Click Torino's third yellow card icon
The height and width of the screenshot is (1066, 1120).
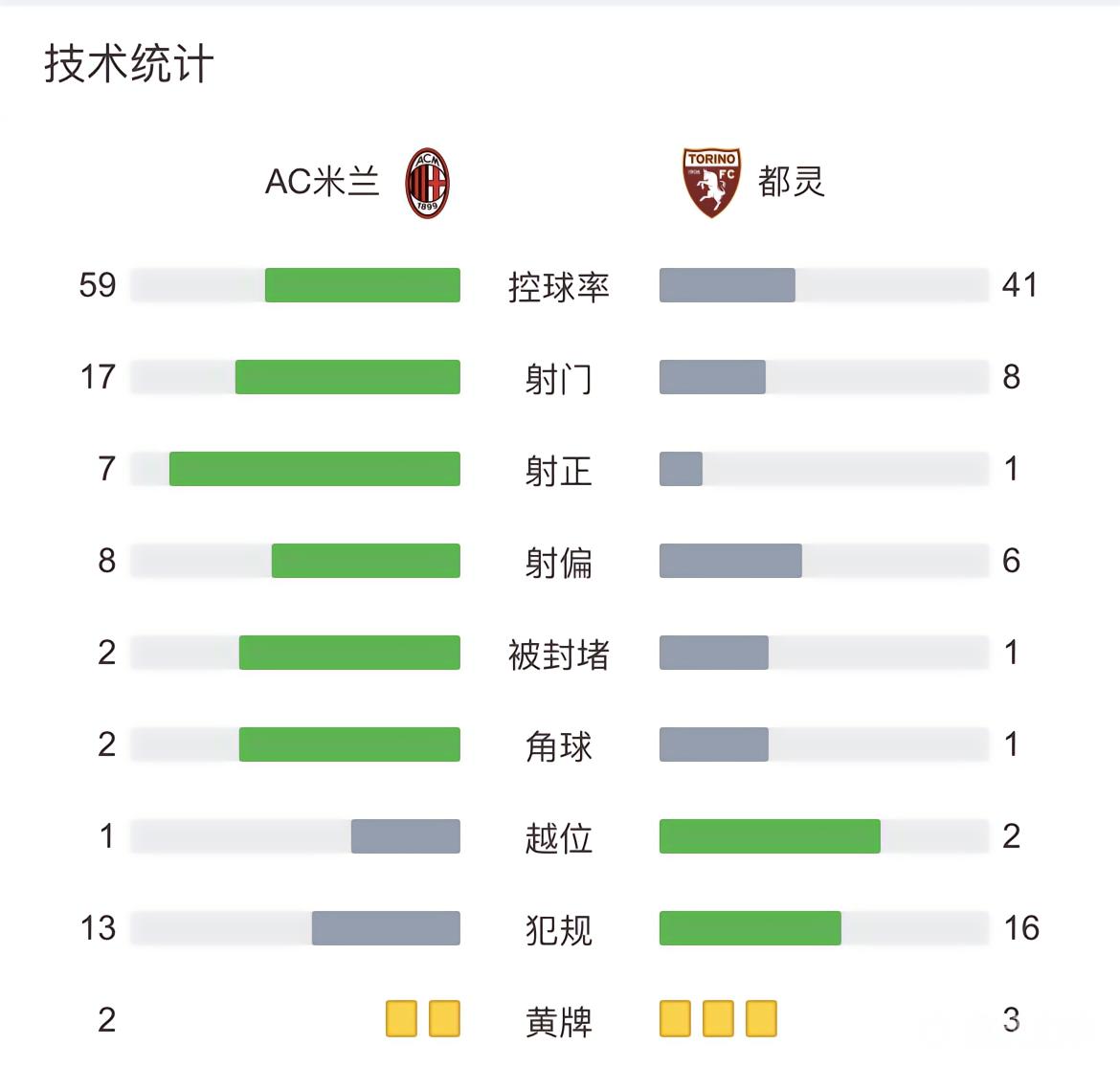click(x=761, y=1019)
